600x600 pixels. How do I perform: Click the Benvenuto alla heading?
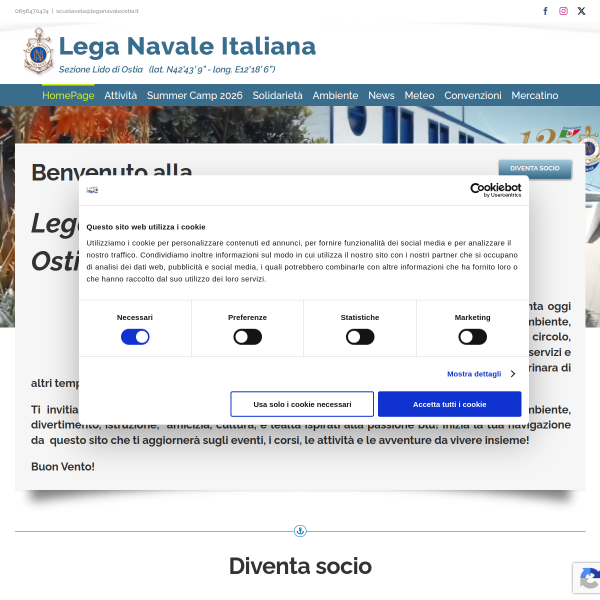(111, 170)
